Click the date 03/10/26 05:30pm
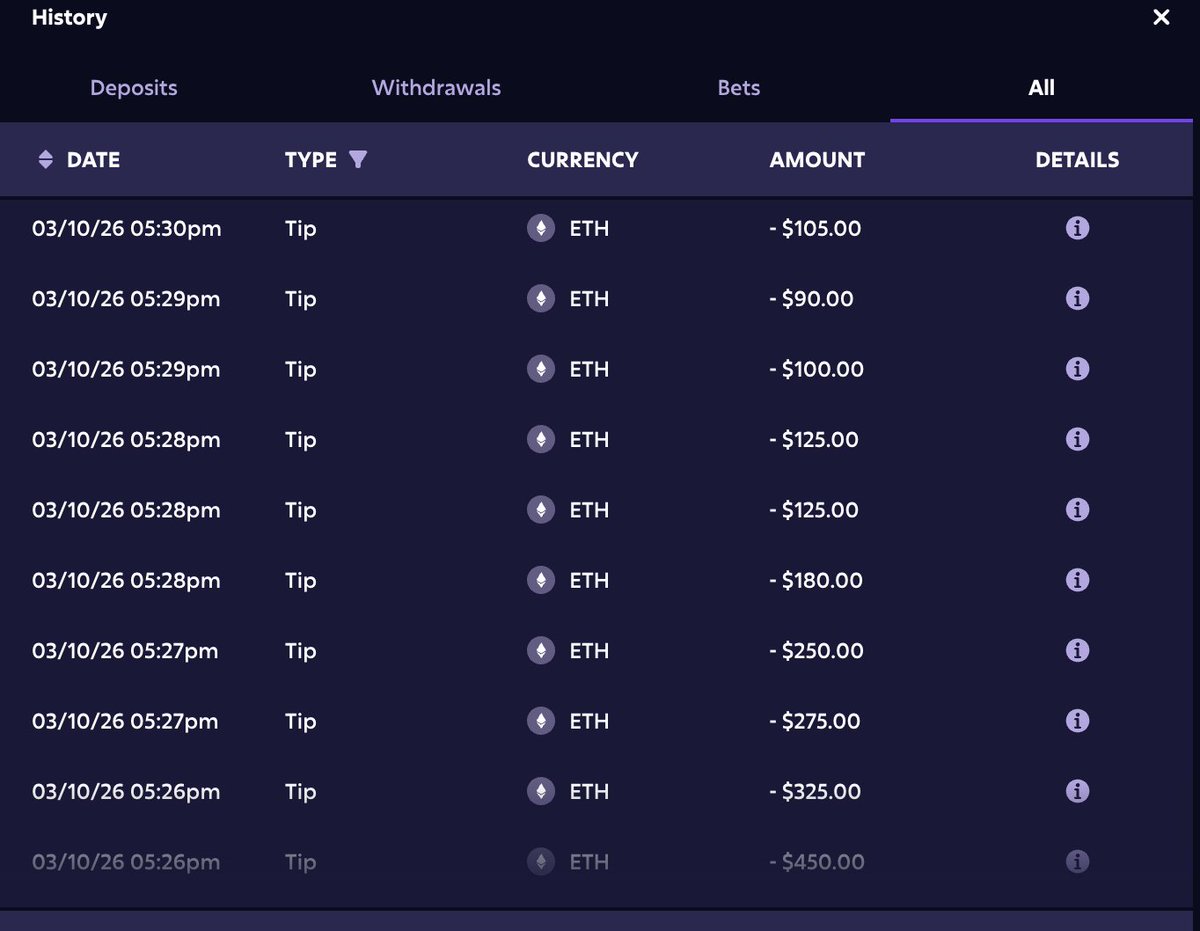The width and height of the screenshot is (1200, 931). click(126, 228)
